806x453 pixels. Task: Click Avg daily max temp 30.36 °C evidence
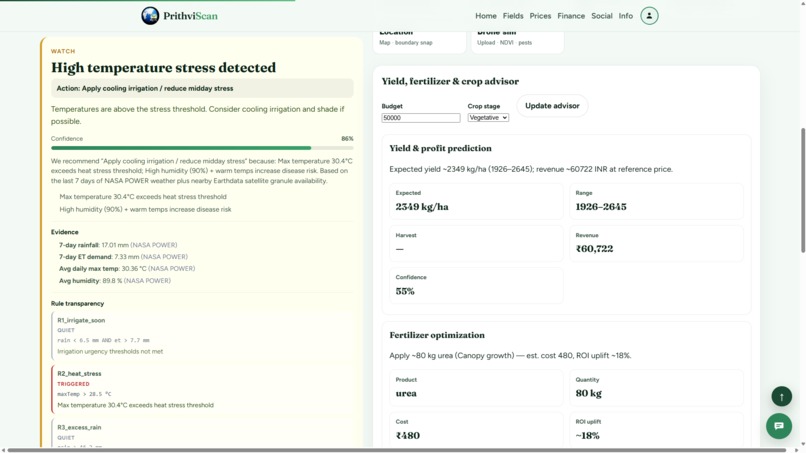127,269
